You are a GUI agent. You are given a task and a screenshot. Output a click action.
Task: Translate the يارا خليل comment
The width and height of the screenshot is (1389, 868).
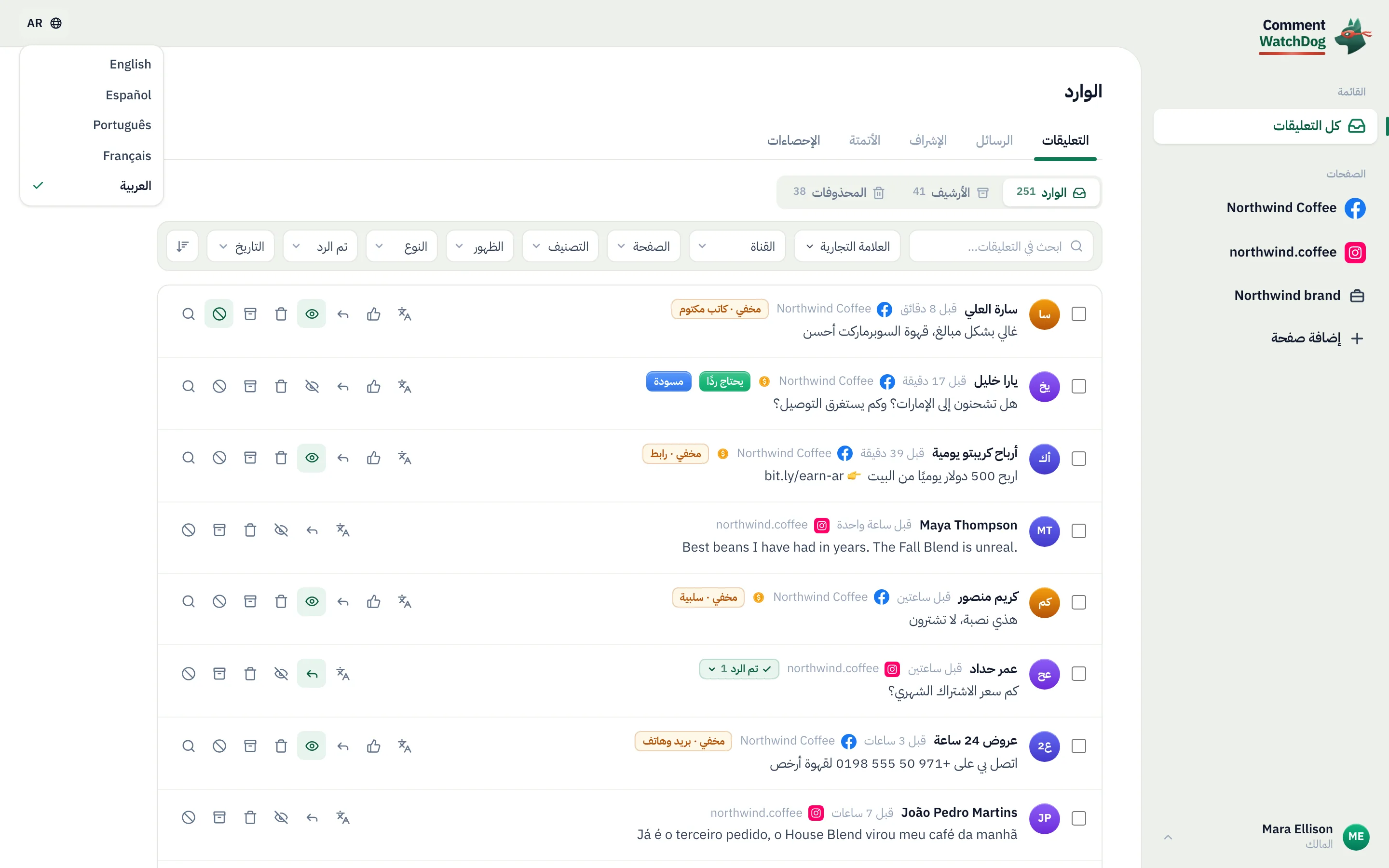click(405, 386)
